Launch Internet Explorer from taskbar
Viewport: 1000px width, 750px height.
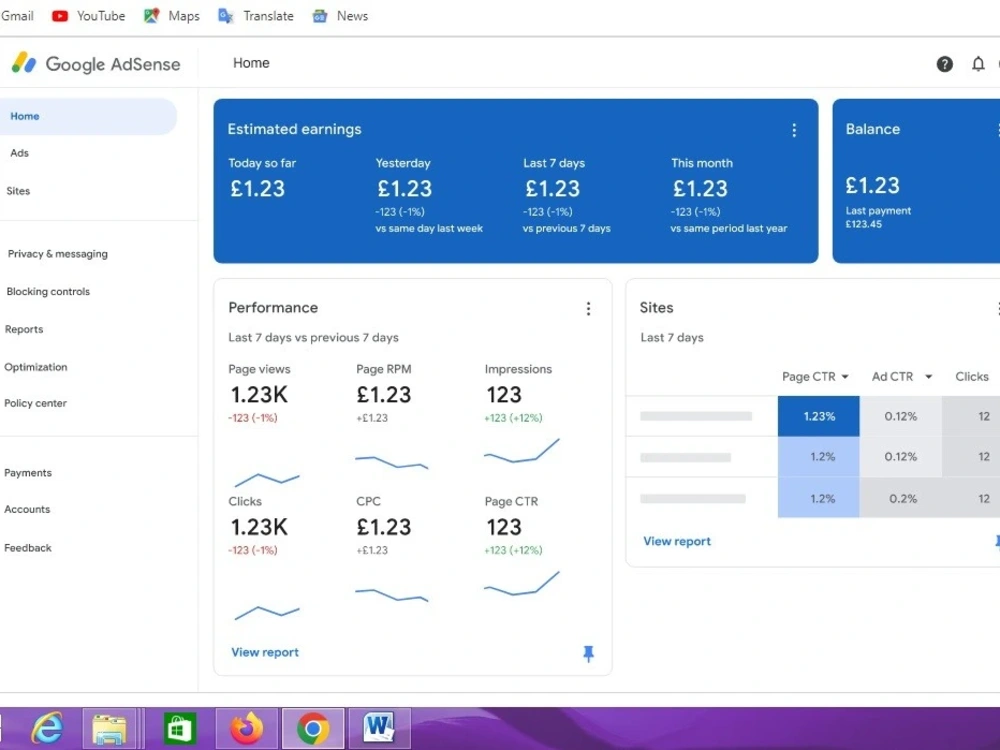pyautogui.click(x=48, y=728)
